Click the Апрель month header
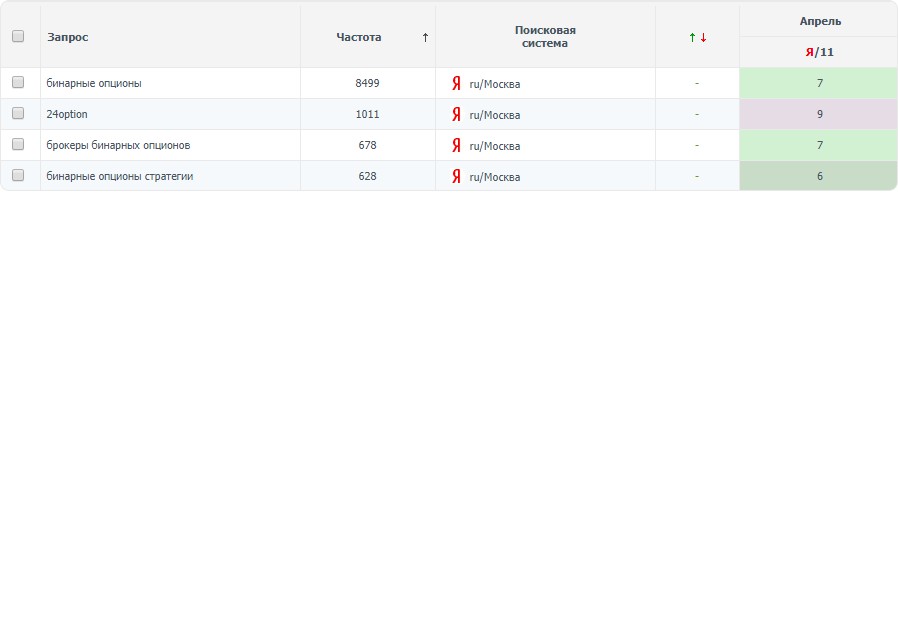Screen dimensions: 898x635 pos(820,21)
